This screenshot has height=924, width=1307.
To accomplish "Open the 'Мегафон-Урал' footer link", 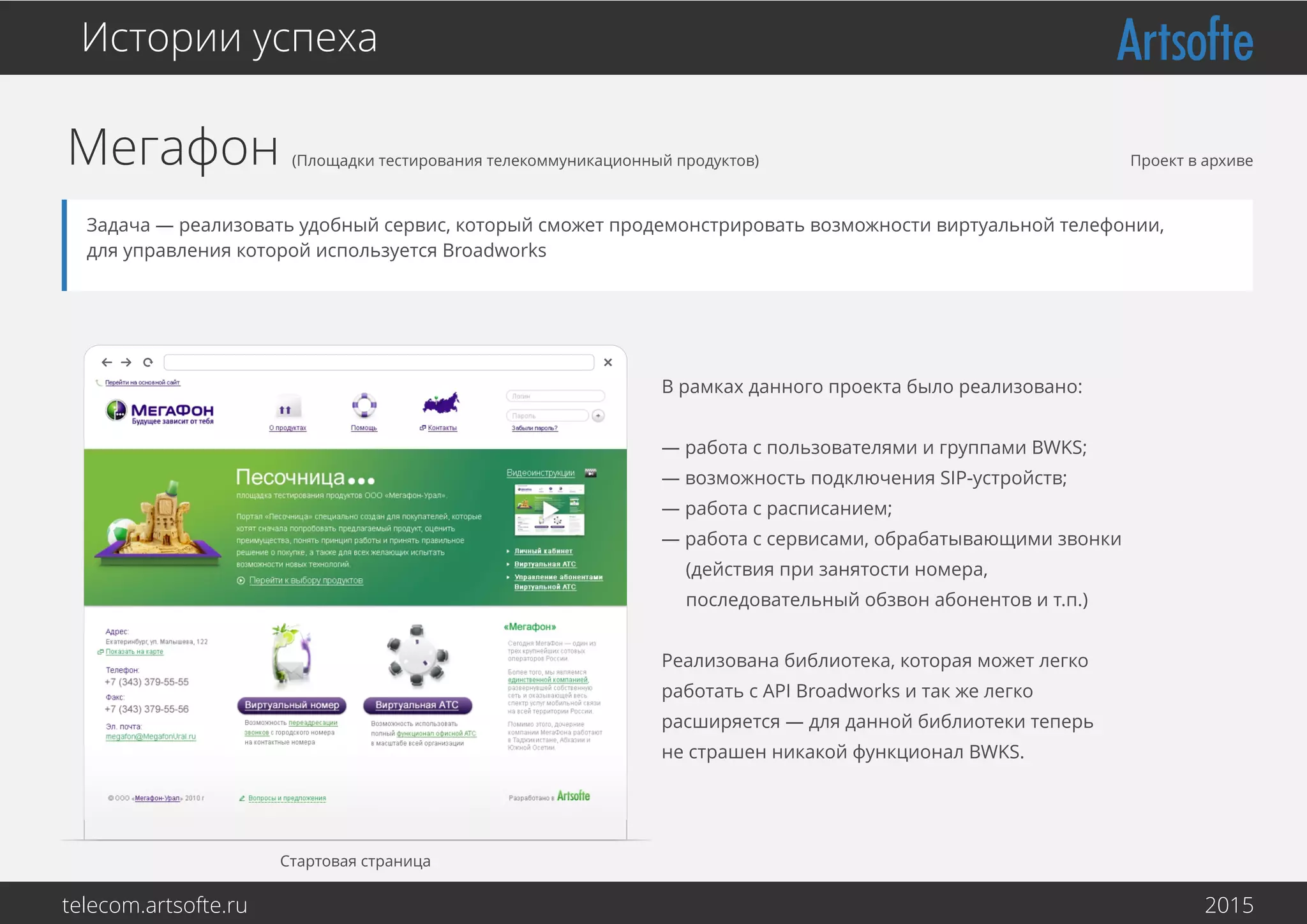I will 158,798.
